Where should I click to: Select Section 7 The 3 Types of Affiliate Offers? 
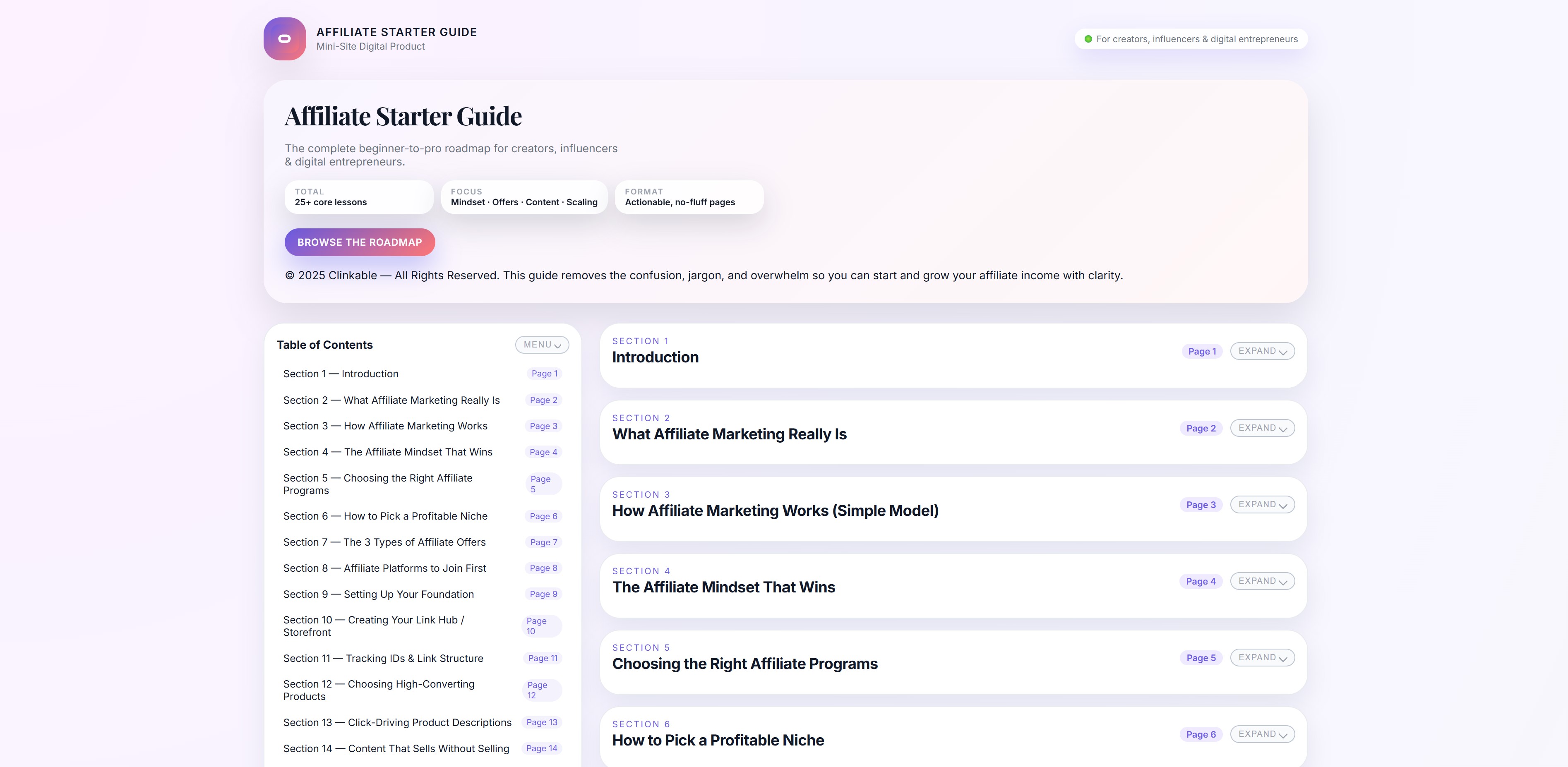(384, 542)
